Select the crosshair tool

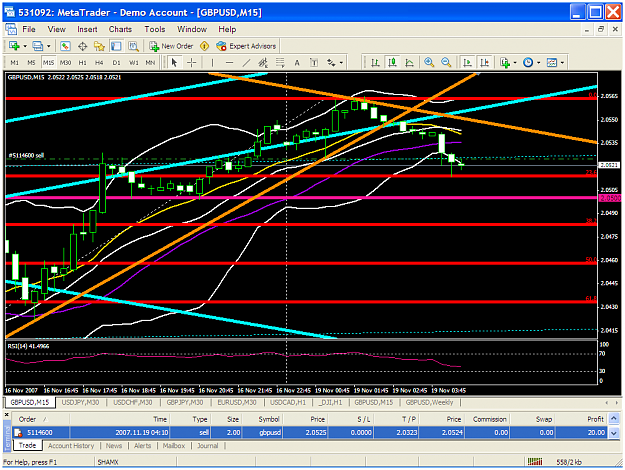192,63
